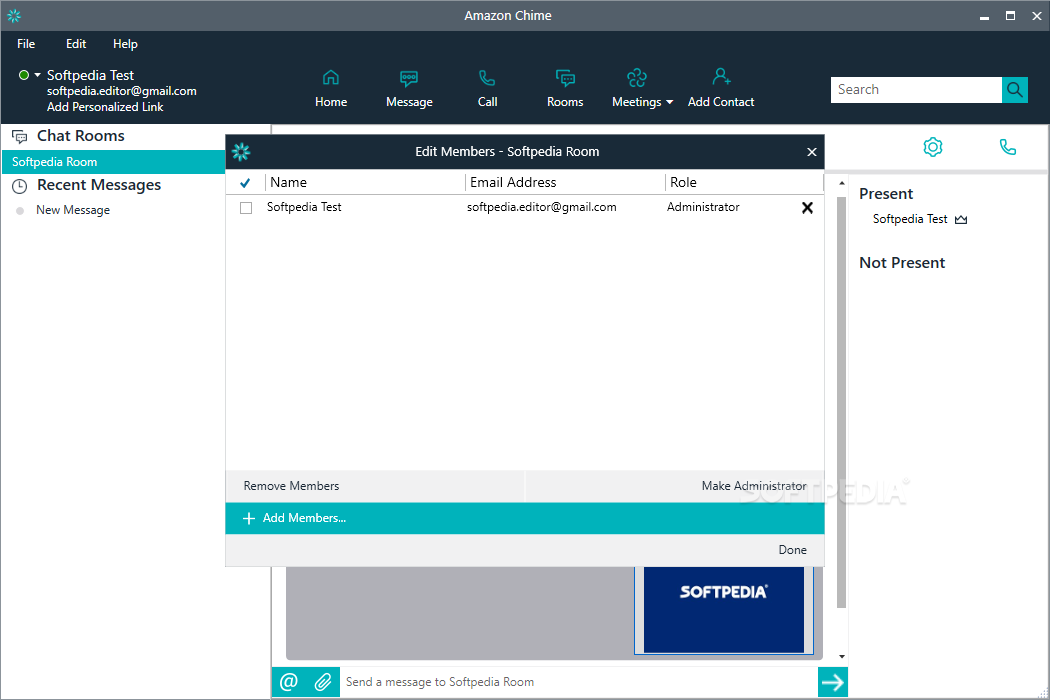Click the softpedia.editor@gmail.com cell in the table

tap(542, 208)
